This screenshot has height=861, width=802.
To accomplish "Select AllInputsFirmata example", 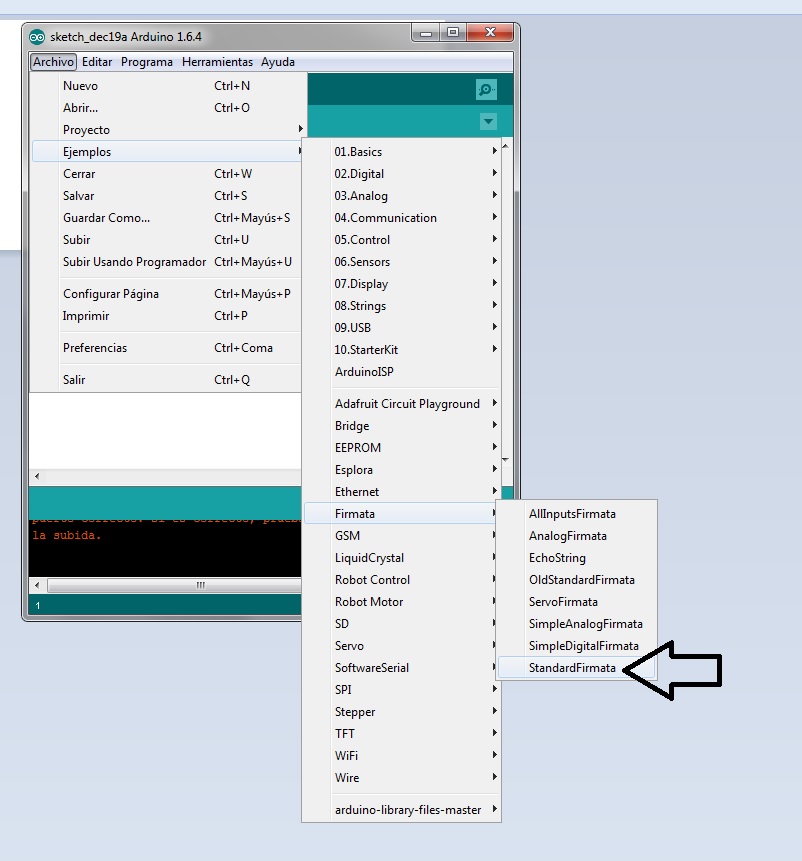I will 576,513.
